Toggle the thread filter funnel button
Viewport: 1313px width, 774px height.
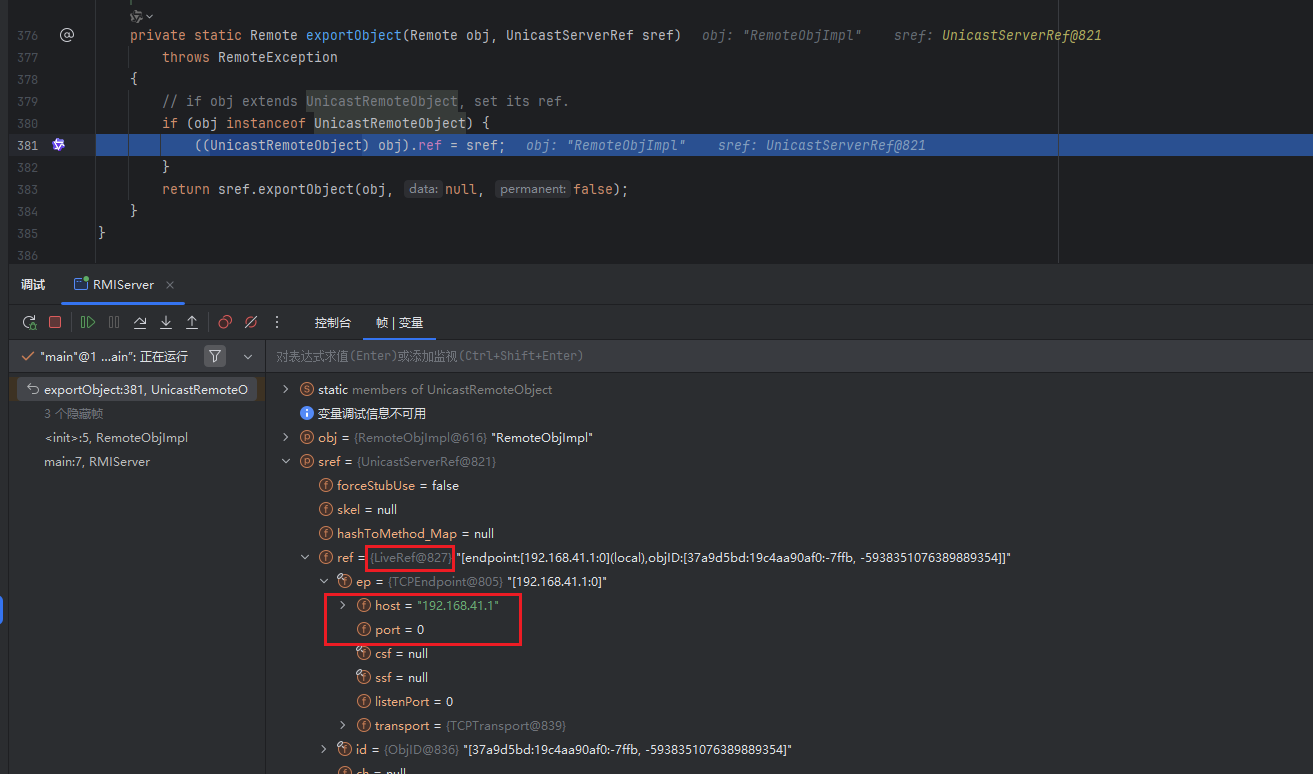coord(215,356)
